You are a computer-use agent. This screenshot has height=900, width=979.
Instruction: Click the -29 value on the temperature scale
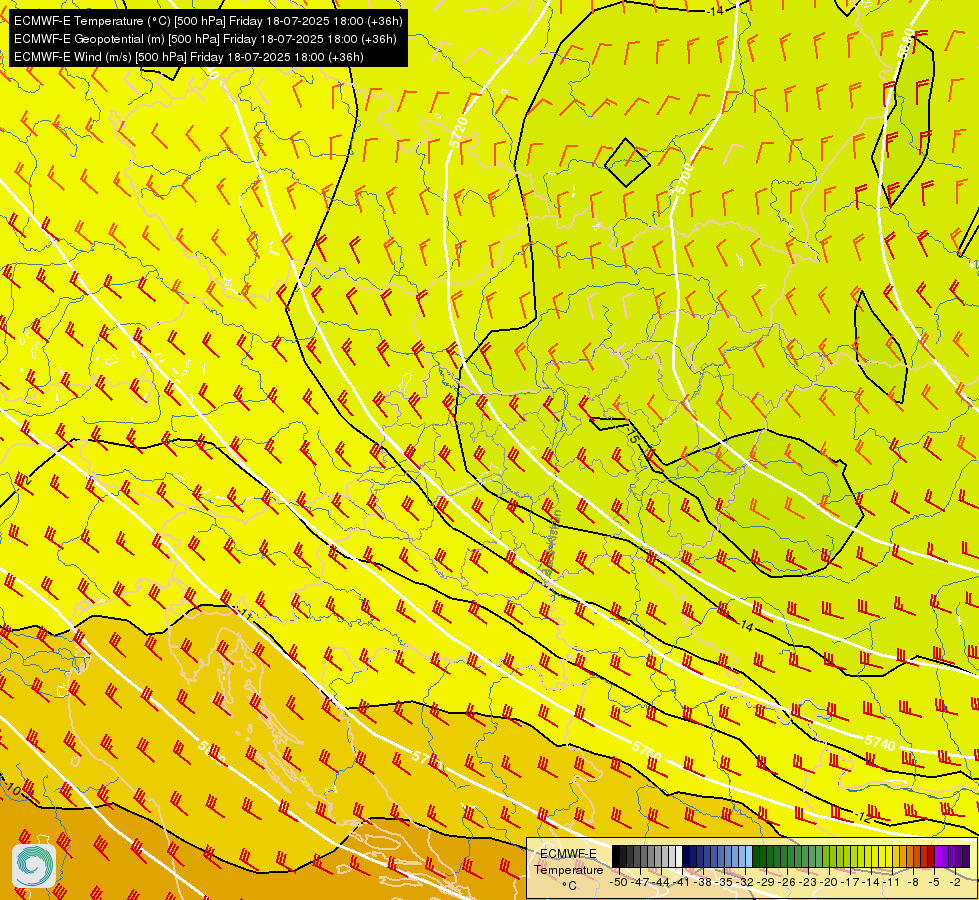pyautogui.click(x=766, y=883)
